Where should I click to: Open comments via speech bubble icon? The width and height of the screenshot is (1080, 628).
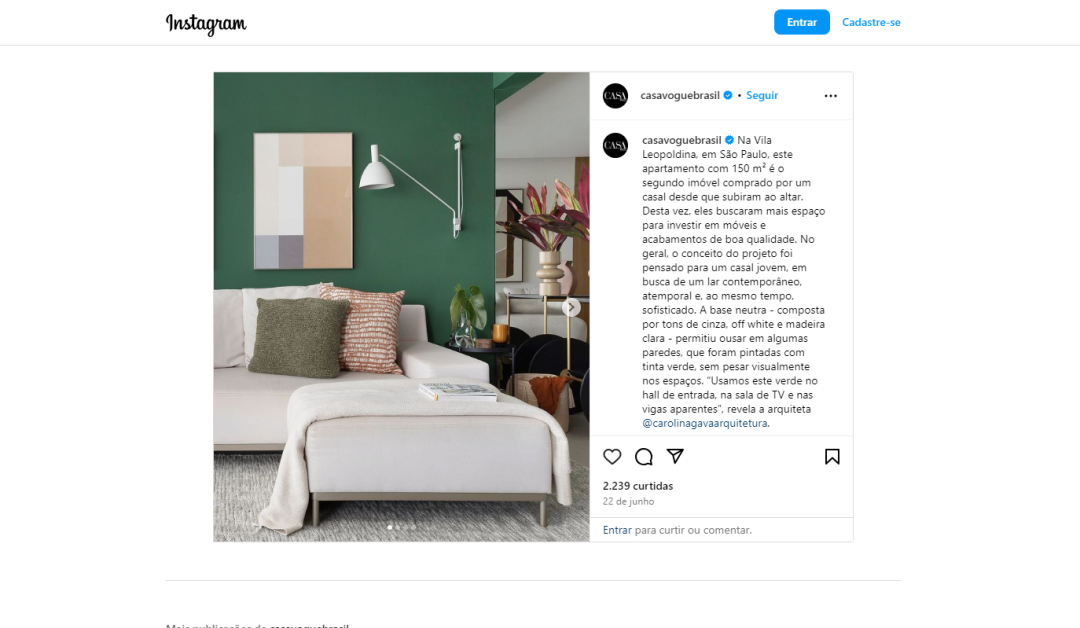point(643,457)
